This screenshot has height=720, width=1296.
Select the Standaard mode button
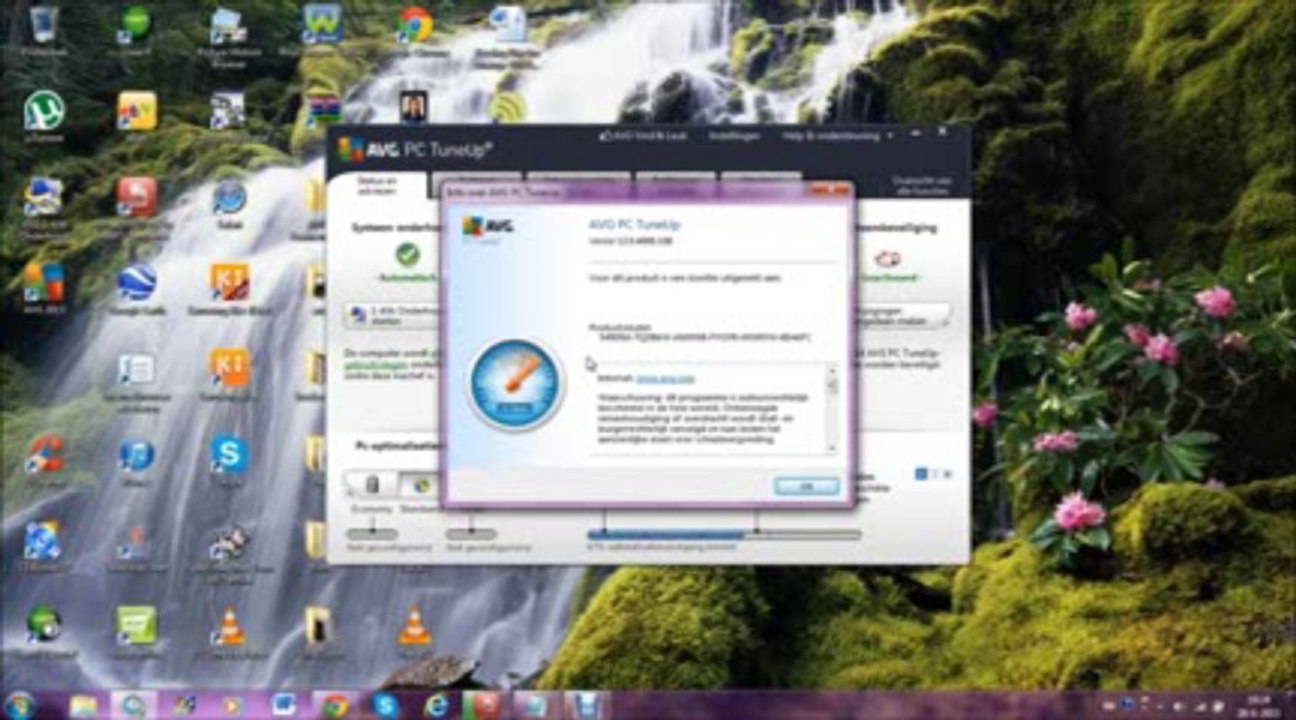[421, 485]
